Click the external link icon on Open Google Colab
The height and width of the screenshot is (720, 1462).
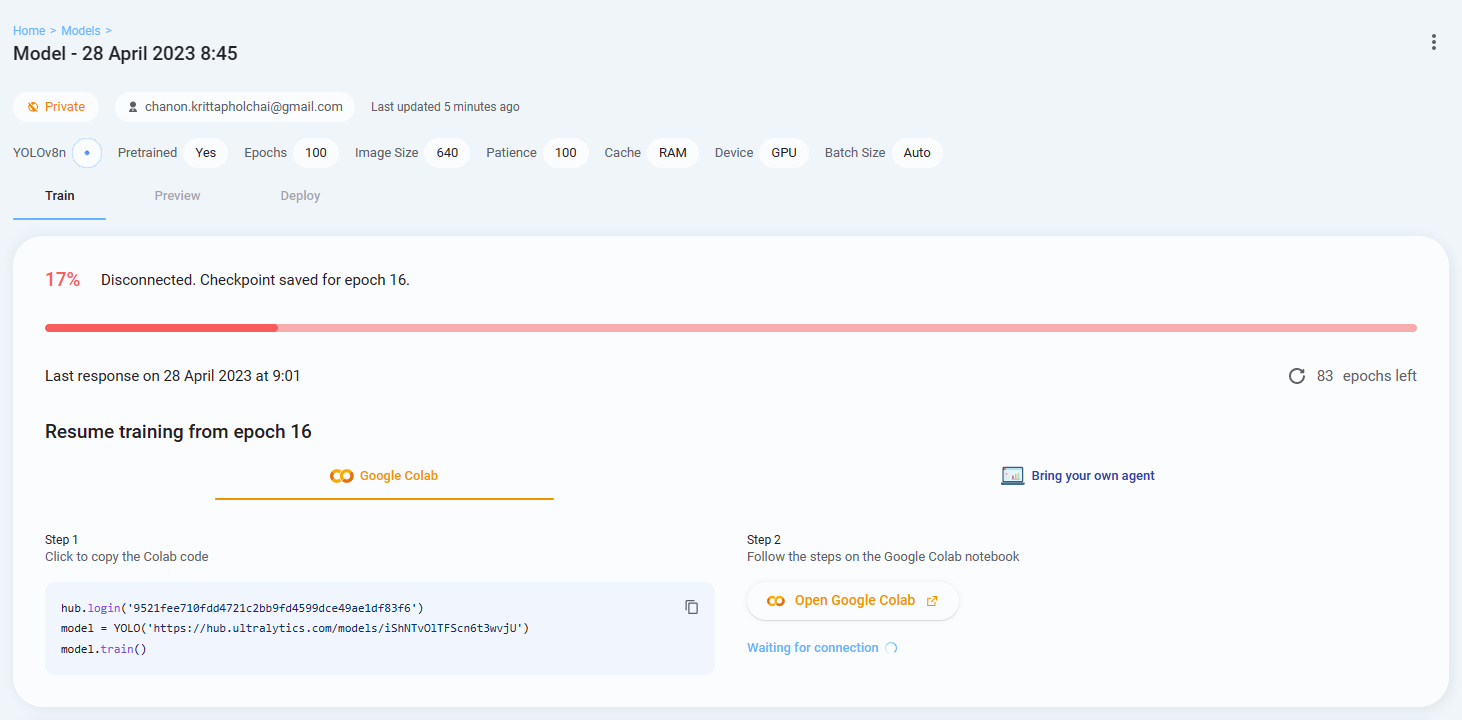click(932, 600)
